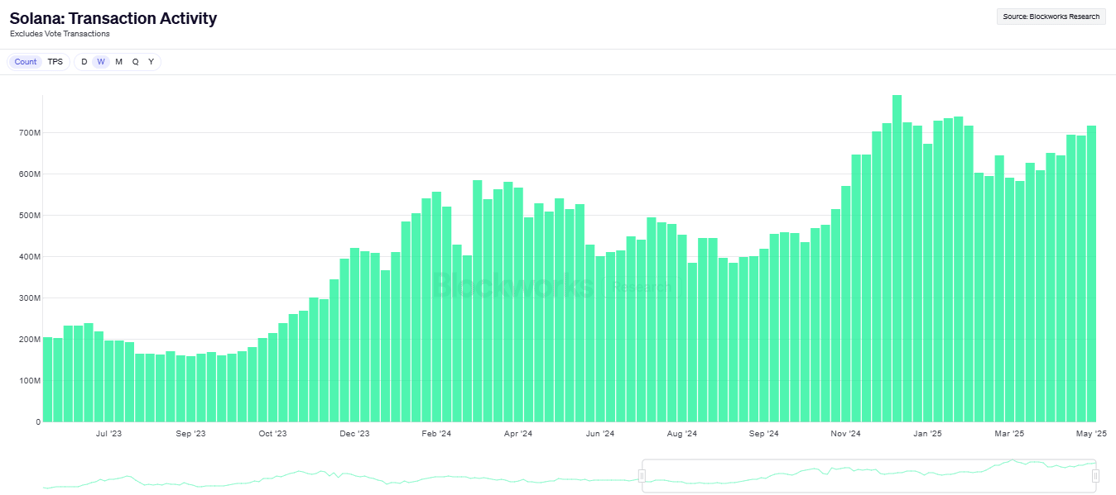Click the Apr '24 x-axis label
Viewport: 1116px width, 495px height.
pos(518,433)
